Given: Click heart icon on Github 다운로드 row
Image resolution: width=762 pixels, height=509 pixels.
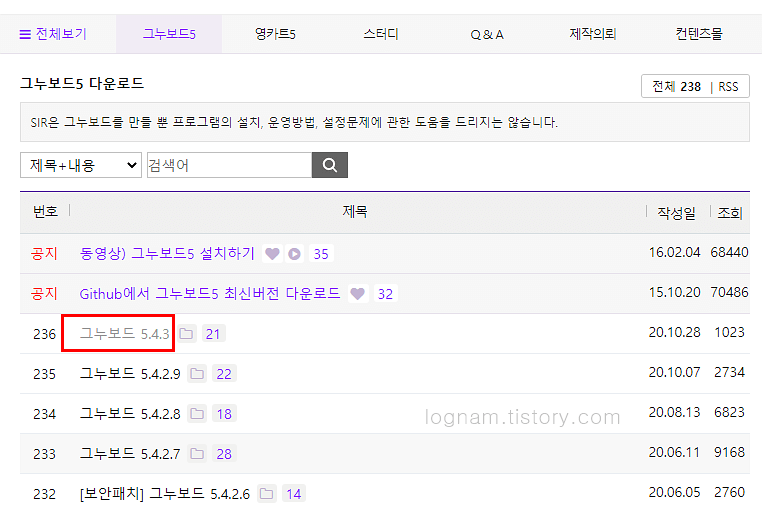Looking at the screenshot, I should [x=358, y=294].
